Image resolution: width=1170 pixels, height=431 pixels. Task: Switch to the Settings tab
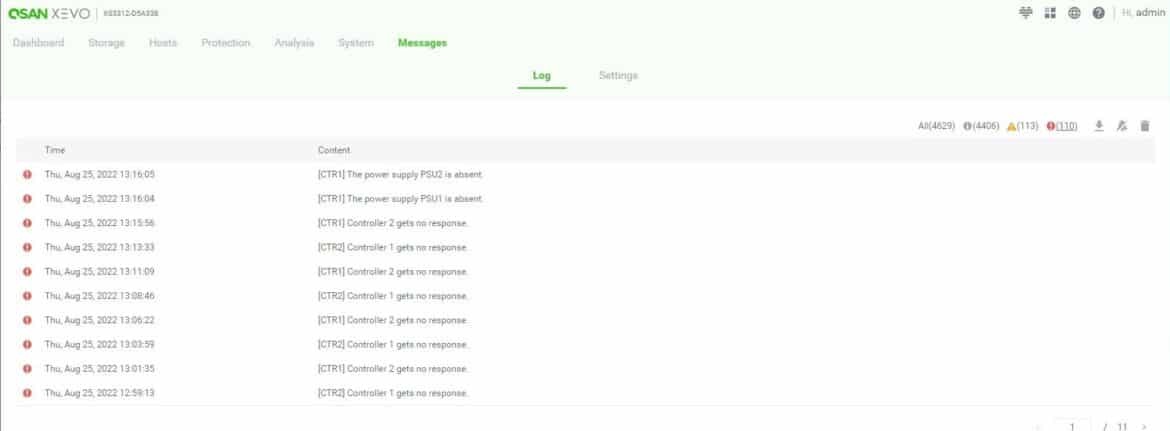coord(618,75)
